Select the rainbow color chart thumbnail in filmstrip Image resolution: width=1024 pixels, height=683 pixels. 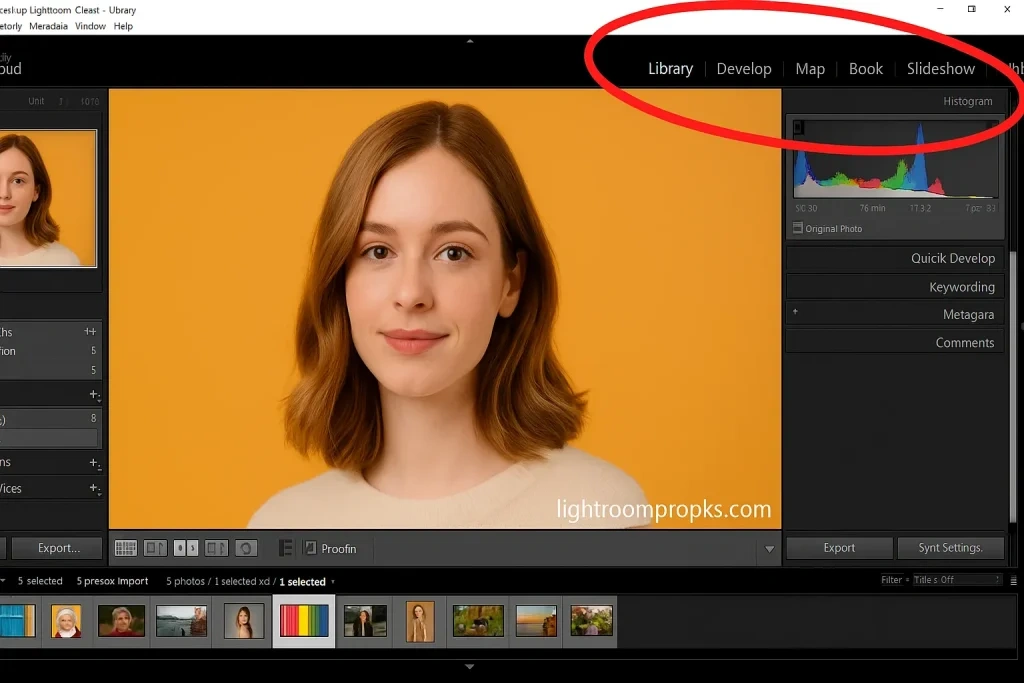click(302, 620)
